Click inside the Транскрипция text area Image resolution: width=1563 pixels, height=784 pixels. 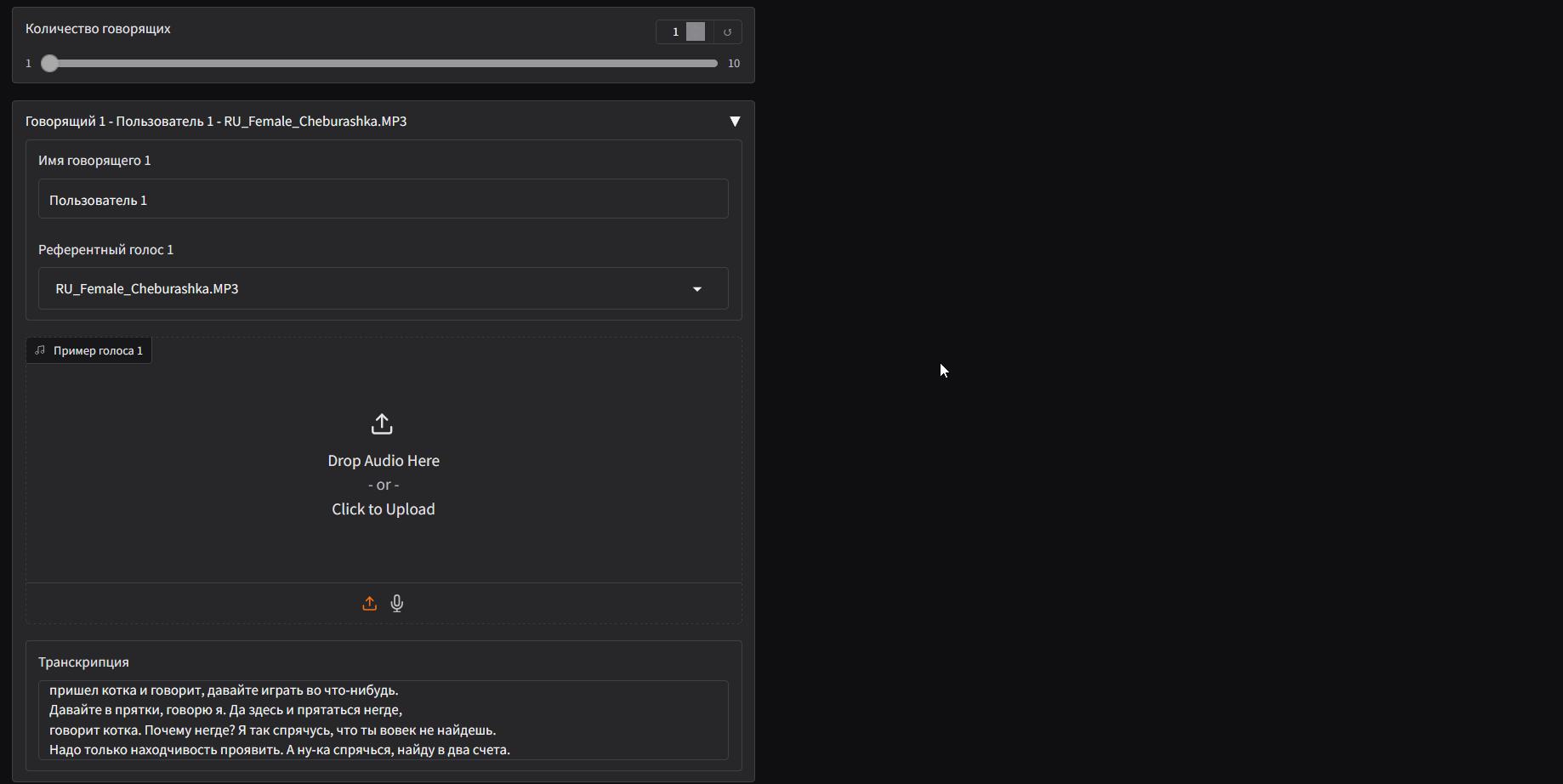pyautogui.click(x=384, y=720)
